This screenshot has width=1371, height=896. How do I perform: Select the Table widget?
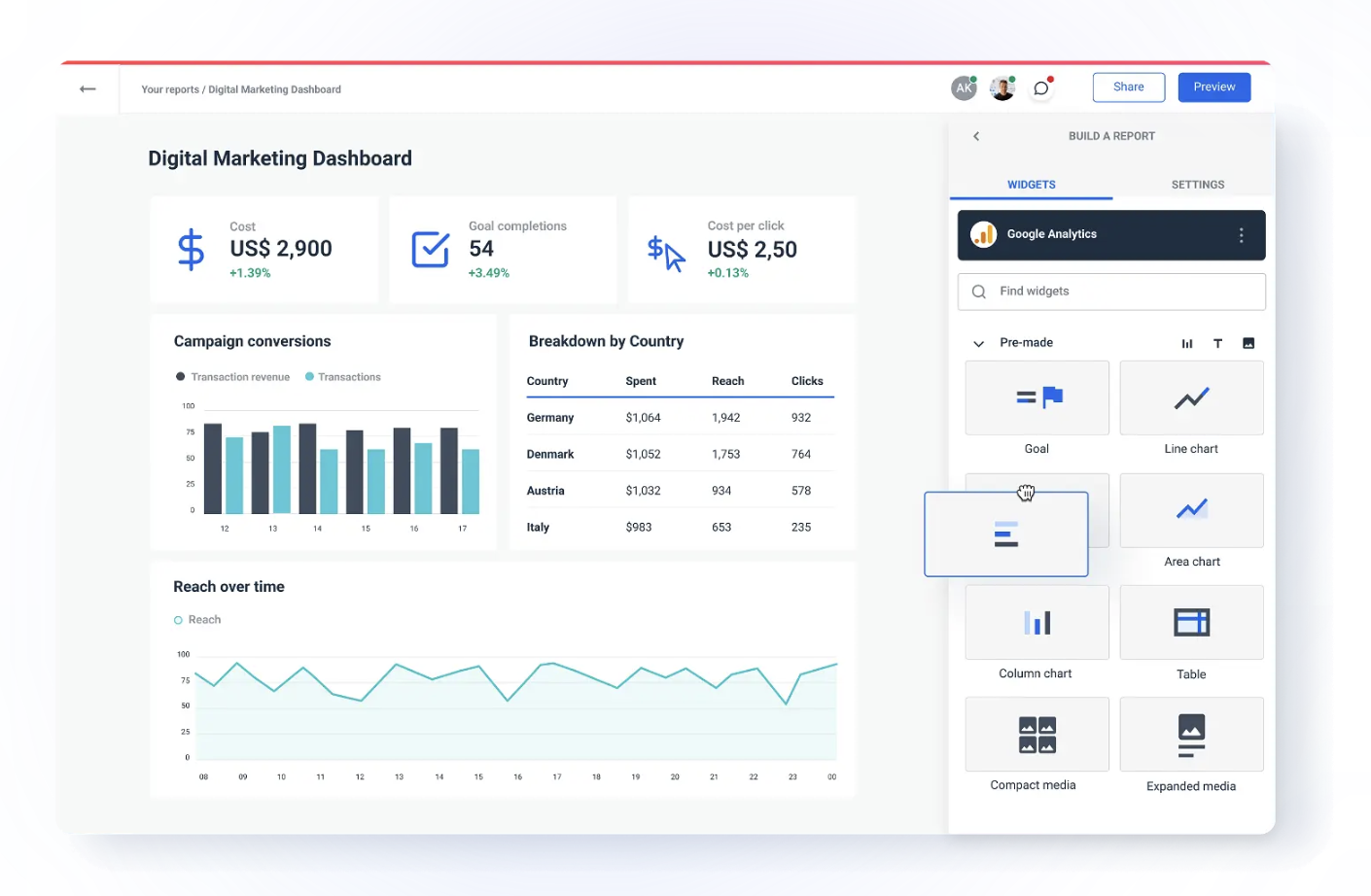[x=1191, y=623]
